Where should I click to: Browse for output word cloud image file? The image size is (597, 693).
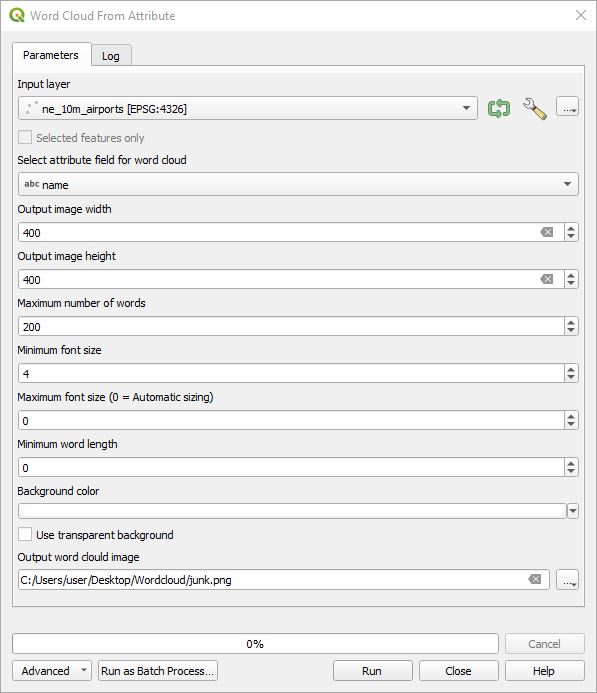pos(567,579)
